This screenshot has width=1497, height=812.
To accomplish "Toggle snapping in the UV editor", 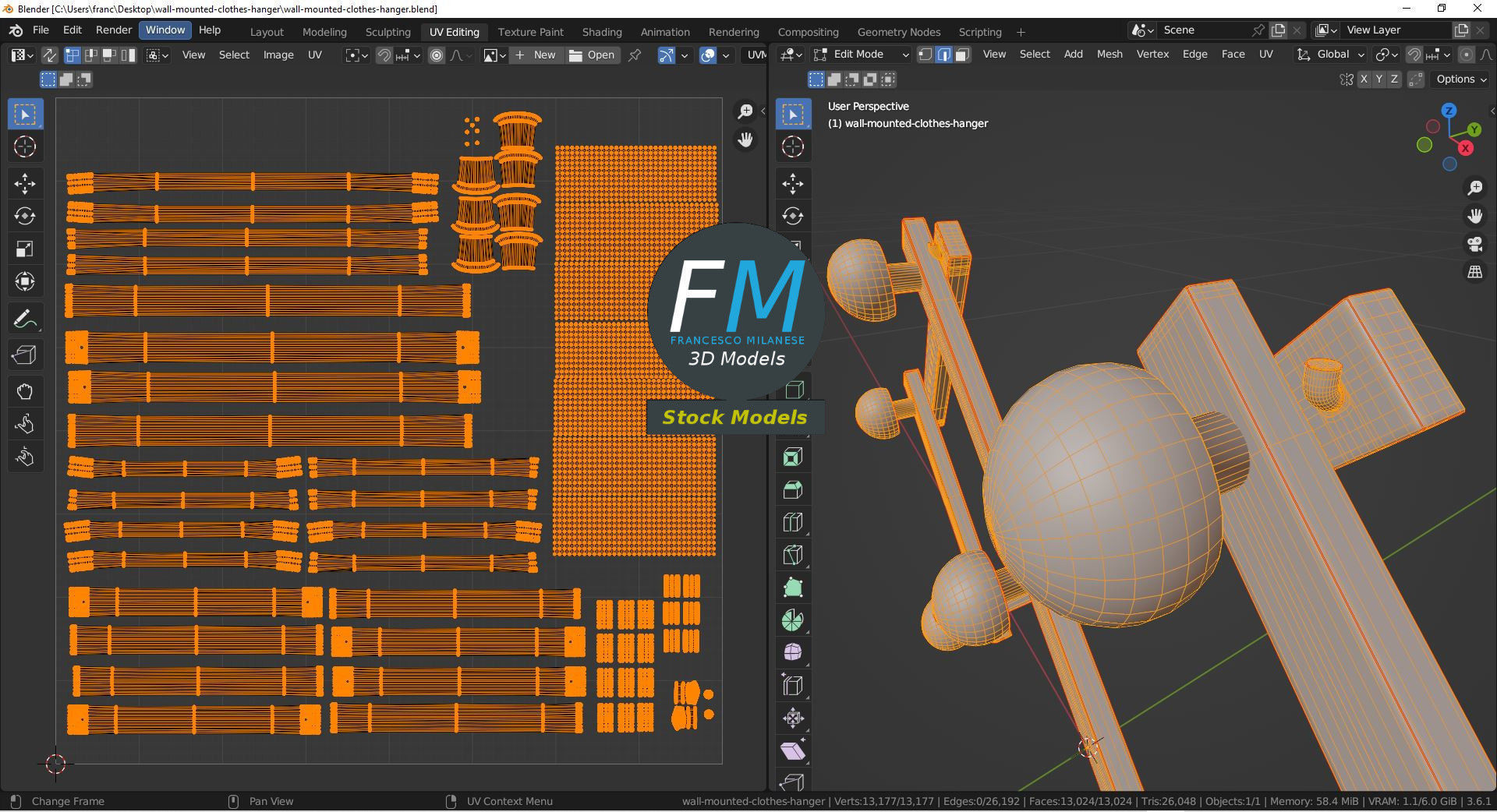I will click(384, 55).
